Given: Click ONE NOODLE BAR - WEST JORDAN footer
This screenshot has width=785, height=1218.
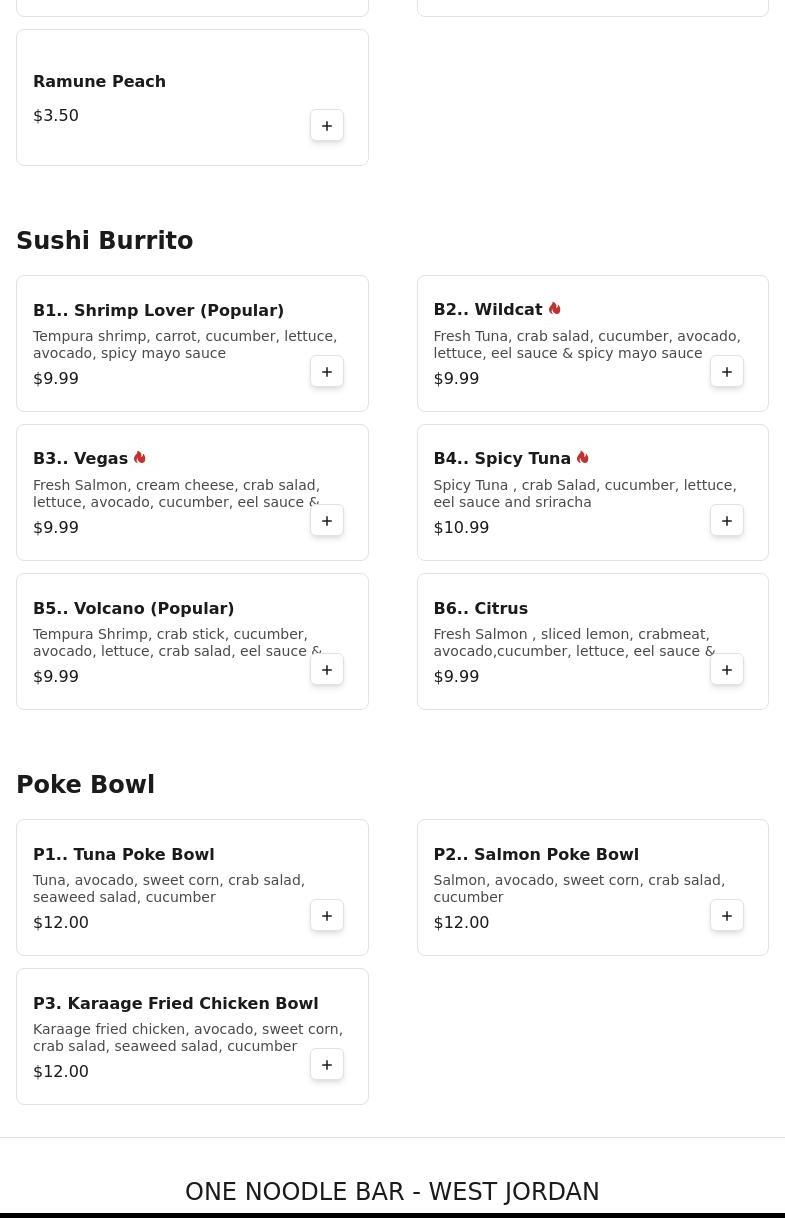Looking at the screenshot, I should click(392, 1192).
